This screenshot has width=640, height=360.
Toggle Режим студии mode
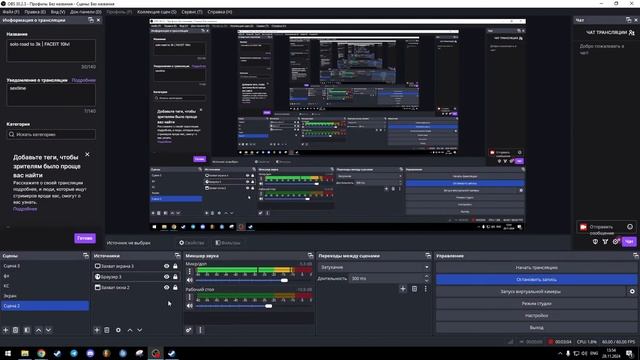tap(536, 304)
